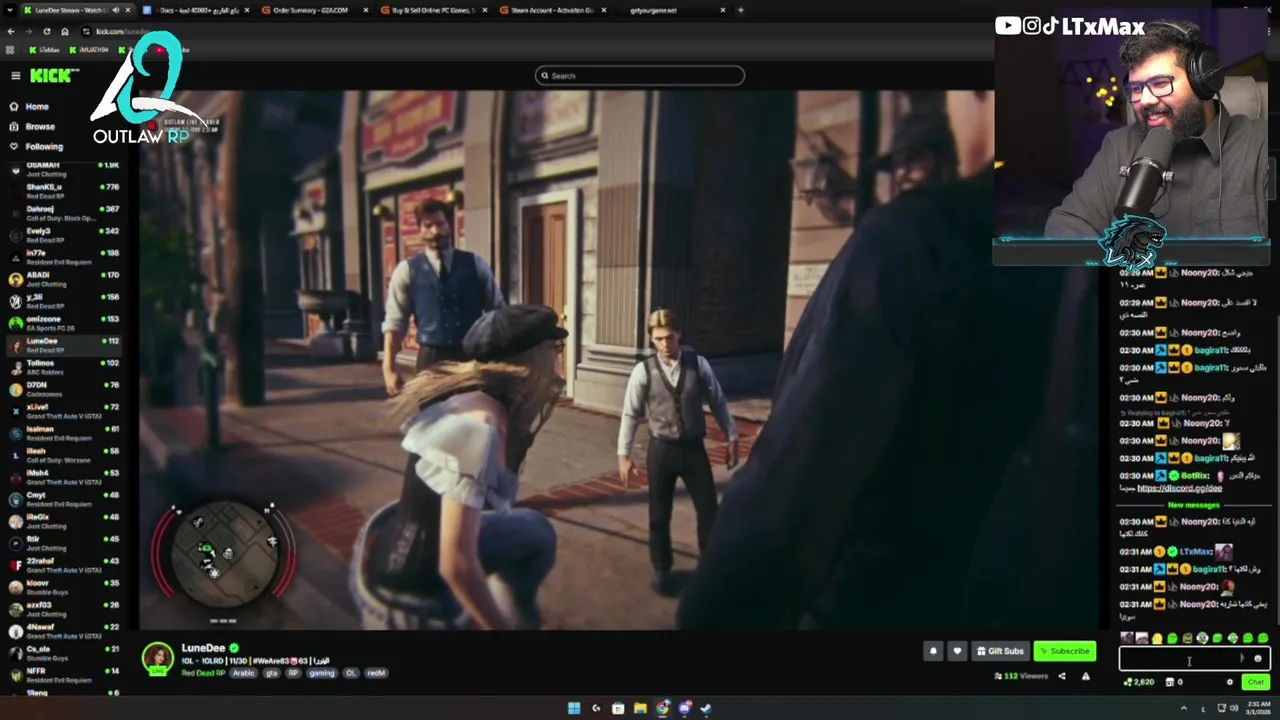The width and height of the screenshot is (1280, 720).
Task: Click the green Chat send button
Action: tap(1255, 682)
